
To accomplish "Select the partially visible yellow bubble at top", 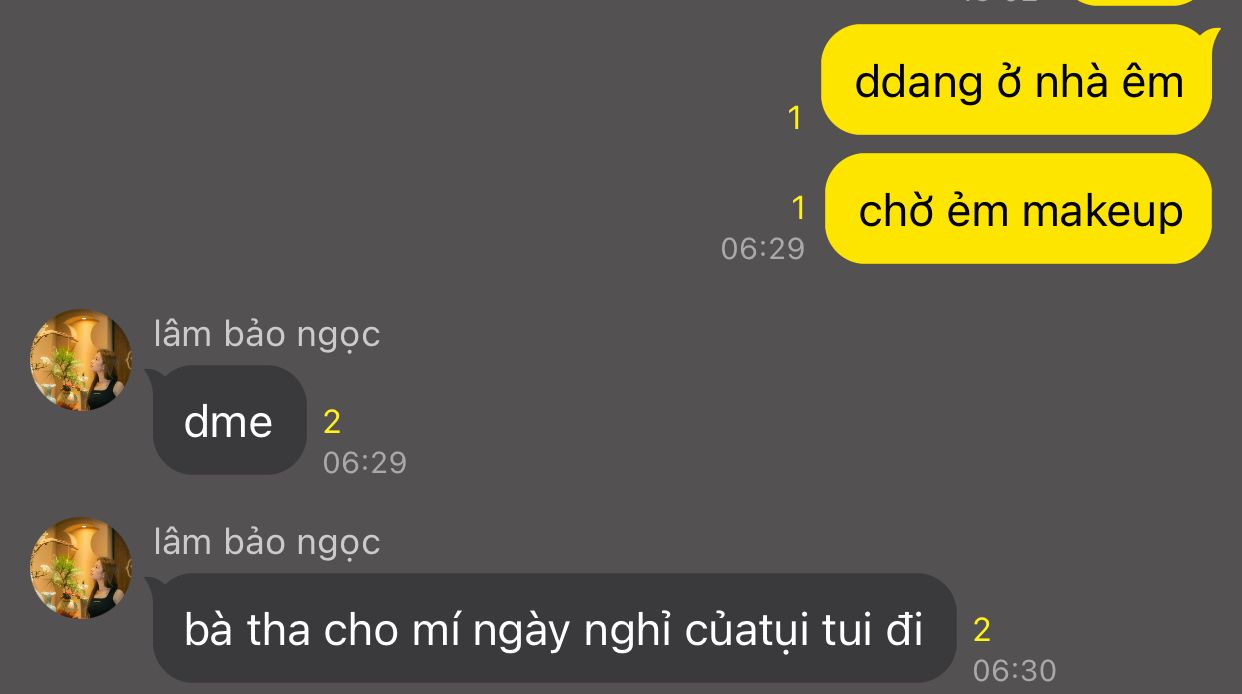I will pyautogui.click(x=1134, y=3).
